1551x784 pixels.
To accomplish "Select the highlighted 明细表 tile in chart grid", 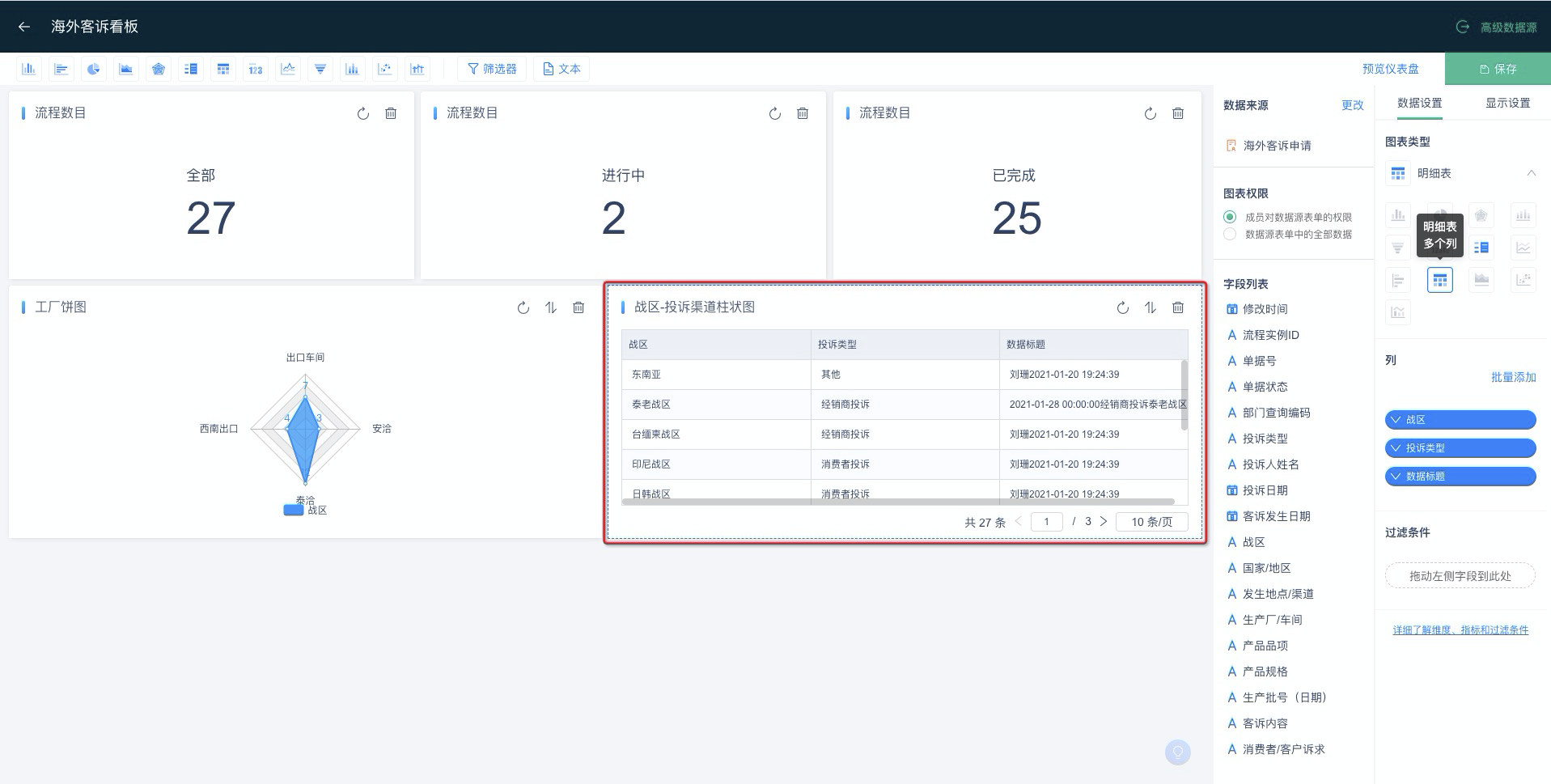I will click(x=1440, y=280).
